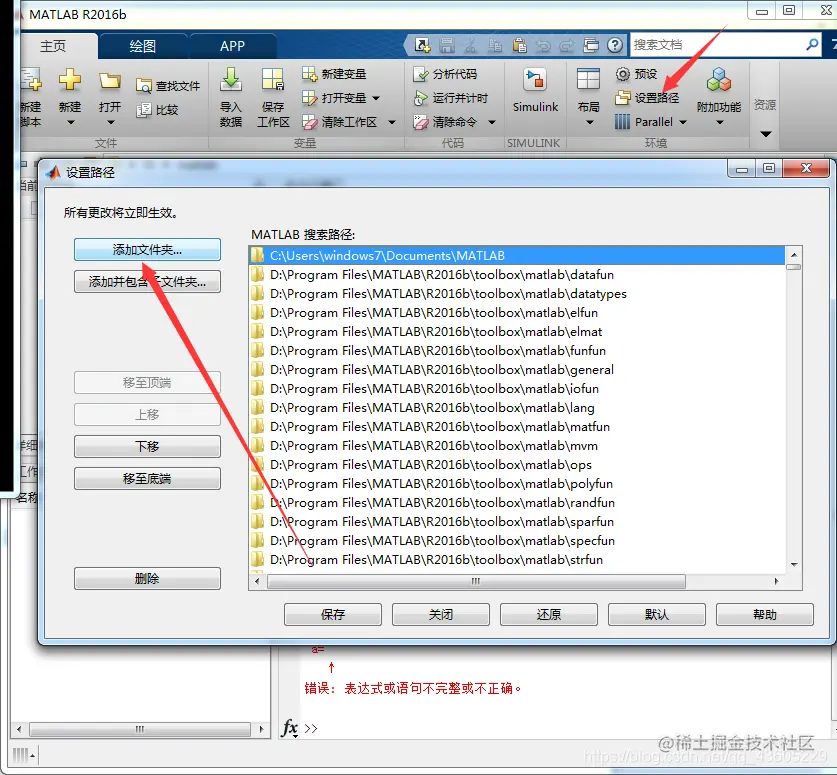The width and height of the screenshot is (837, 775).
Task: Expand the 资源 section arrow
Action: (765, 133)
